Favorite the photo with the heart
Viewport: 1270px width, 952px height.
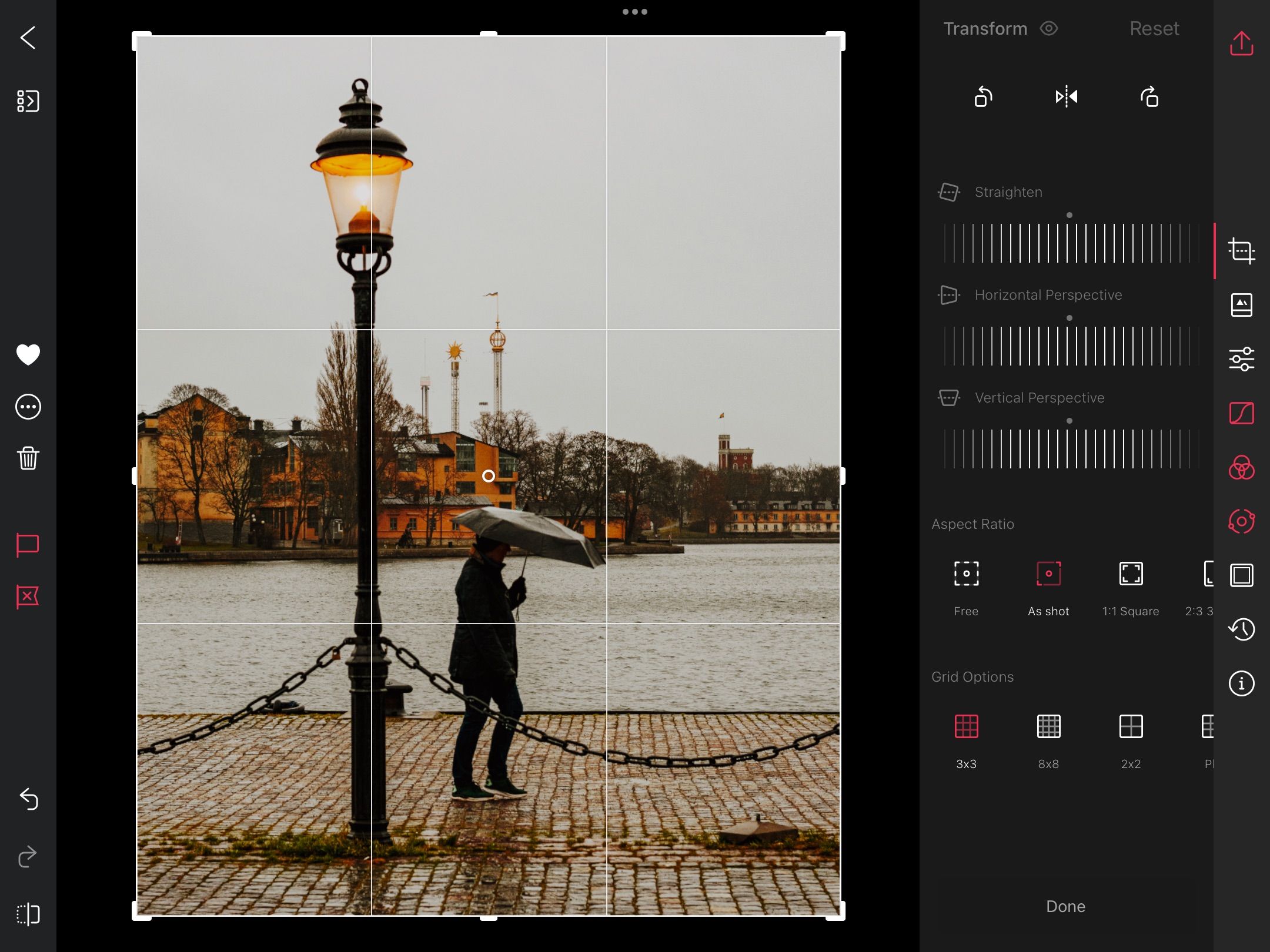click(27, 355)
